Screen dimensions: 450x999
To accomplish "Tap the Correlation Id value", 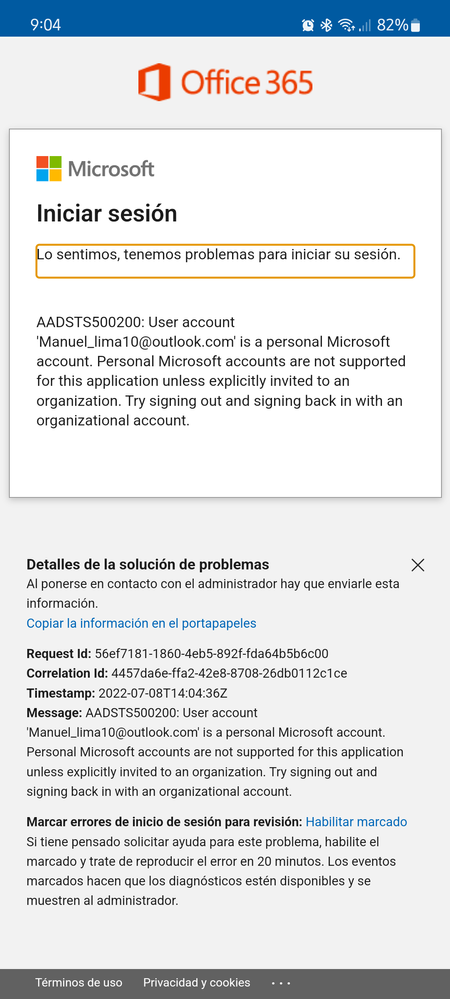I will click(x=229, y=673).
